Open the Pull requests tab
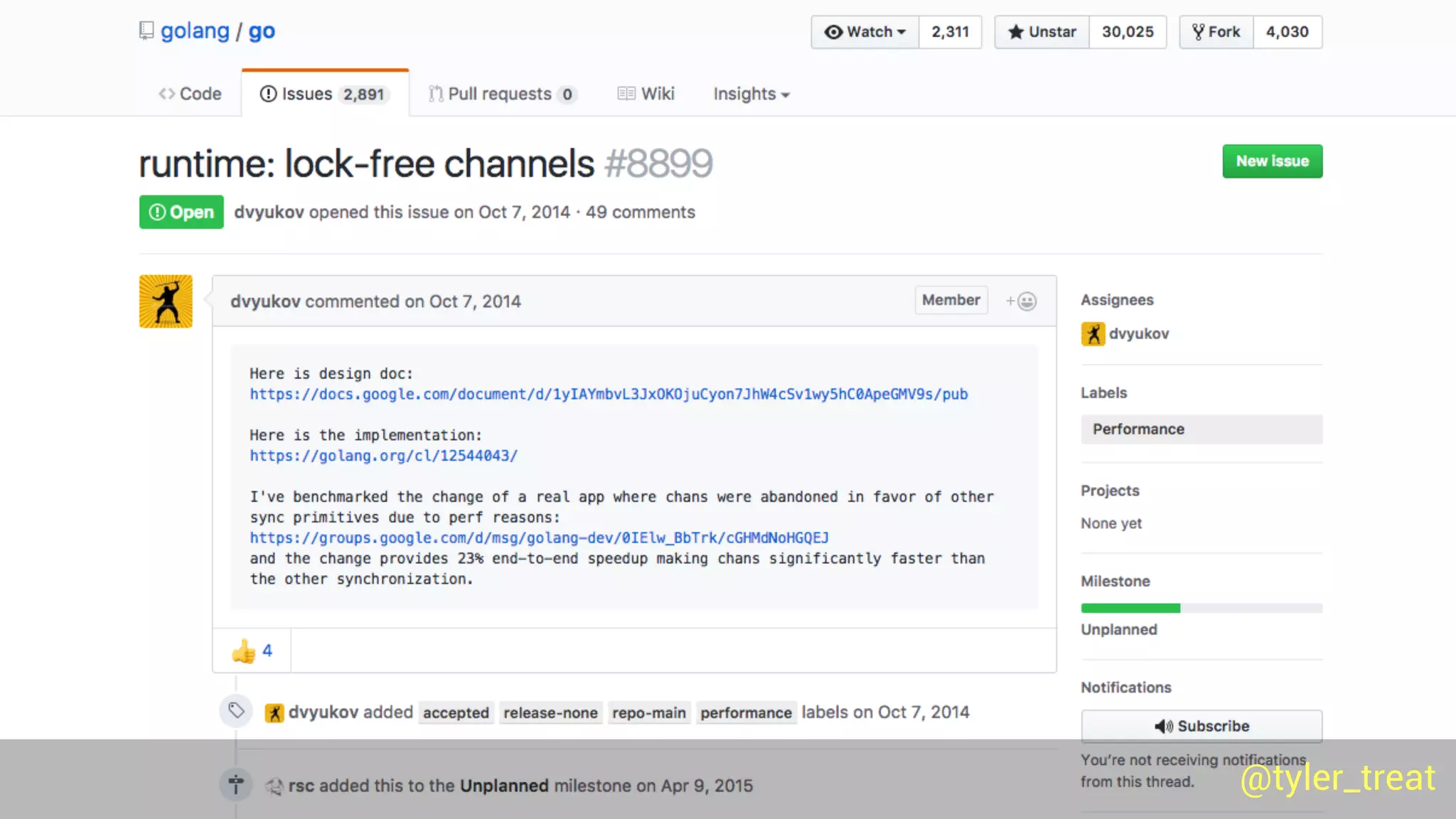Viewport: 1456px width, 819px height. (502, 94)
